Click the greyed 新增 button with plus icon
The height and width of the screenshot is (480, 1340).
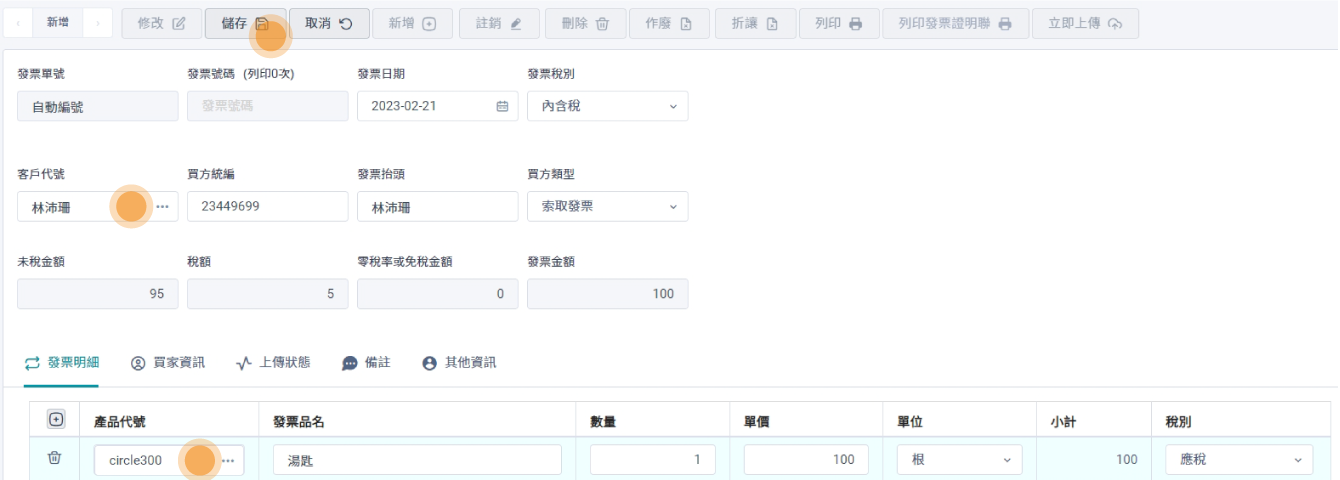point(413,24)
